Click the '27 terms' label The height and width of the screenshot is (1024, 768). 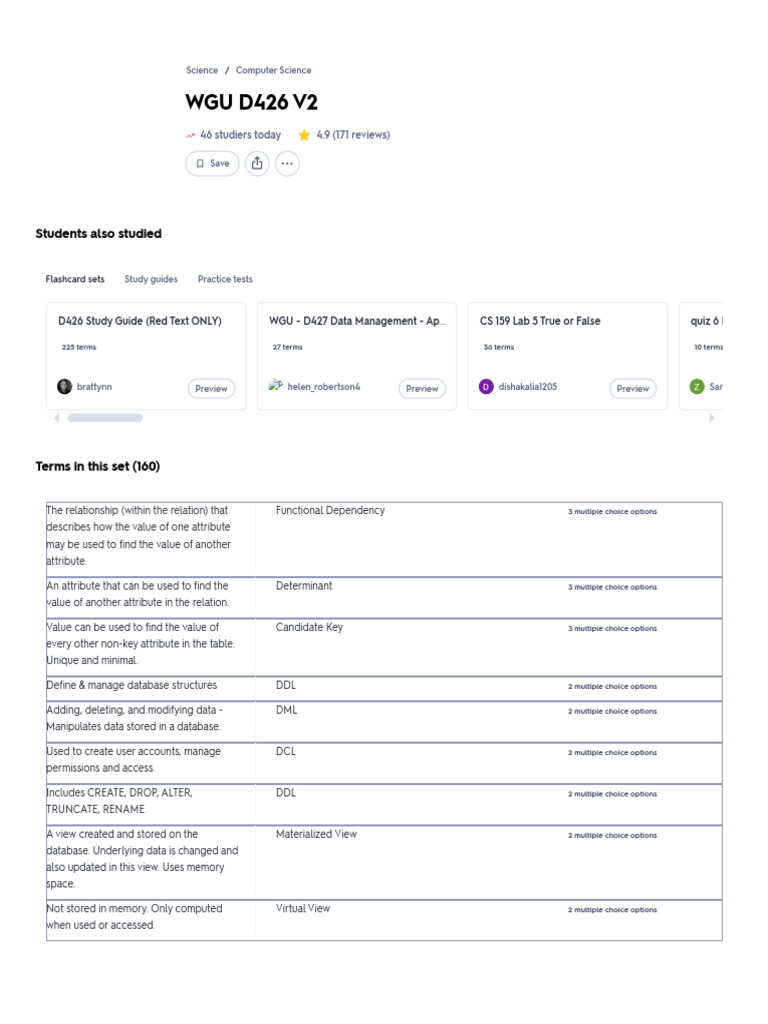[x=287, y=347]
